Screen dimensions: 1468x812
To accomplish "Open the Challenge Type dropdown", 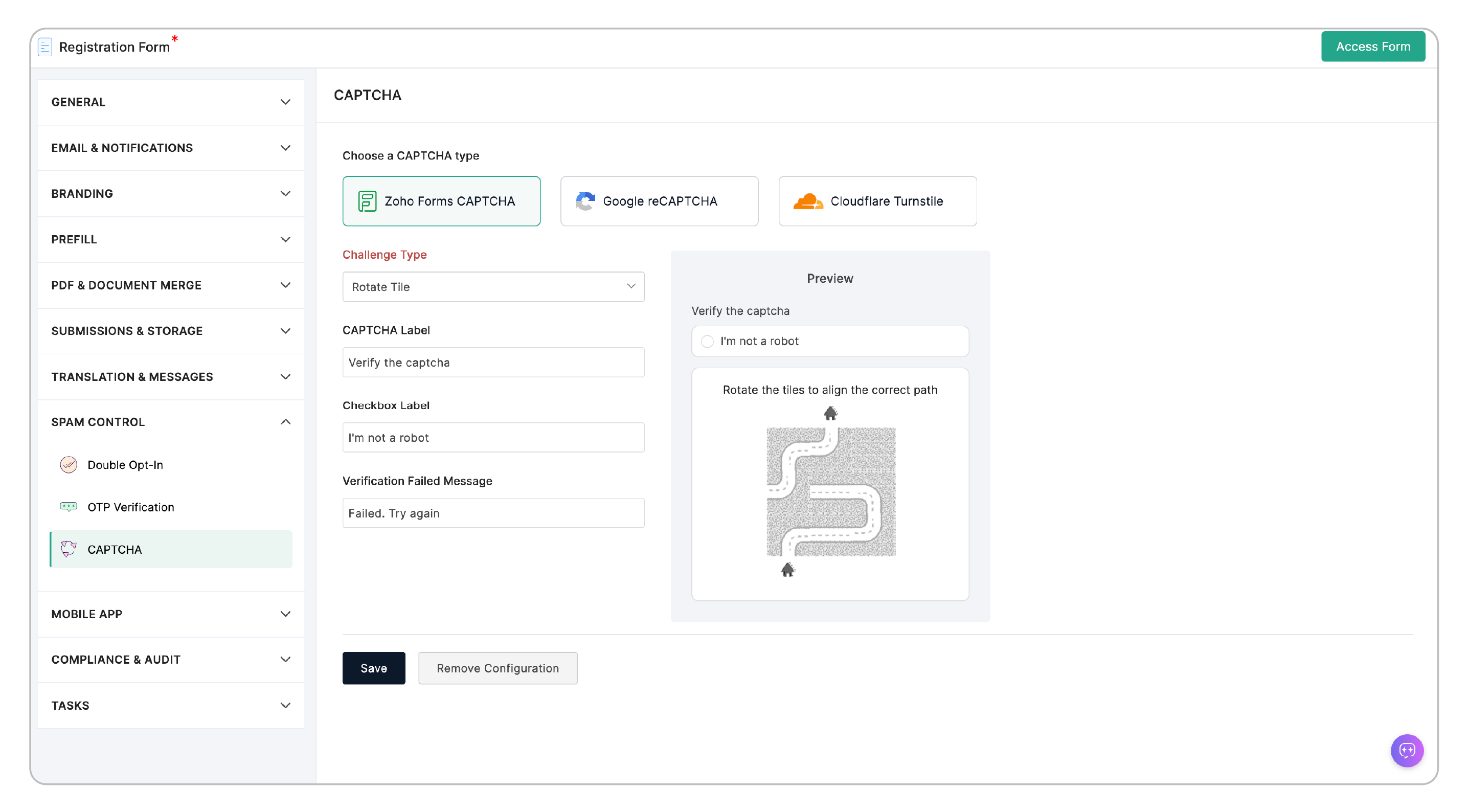I will click(493, 287).
